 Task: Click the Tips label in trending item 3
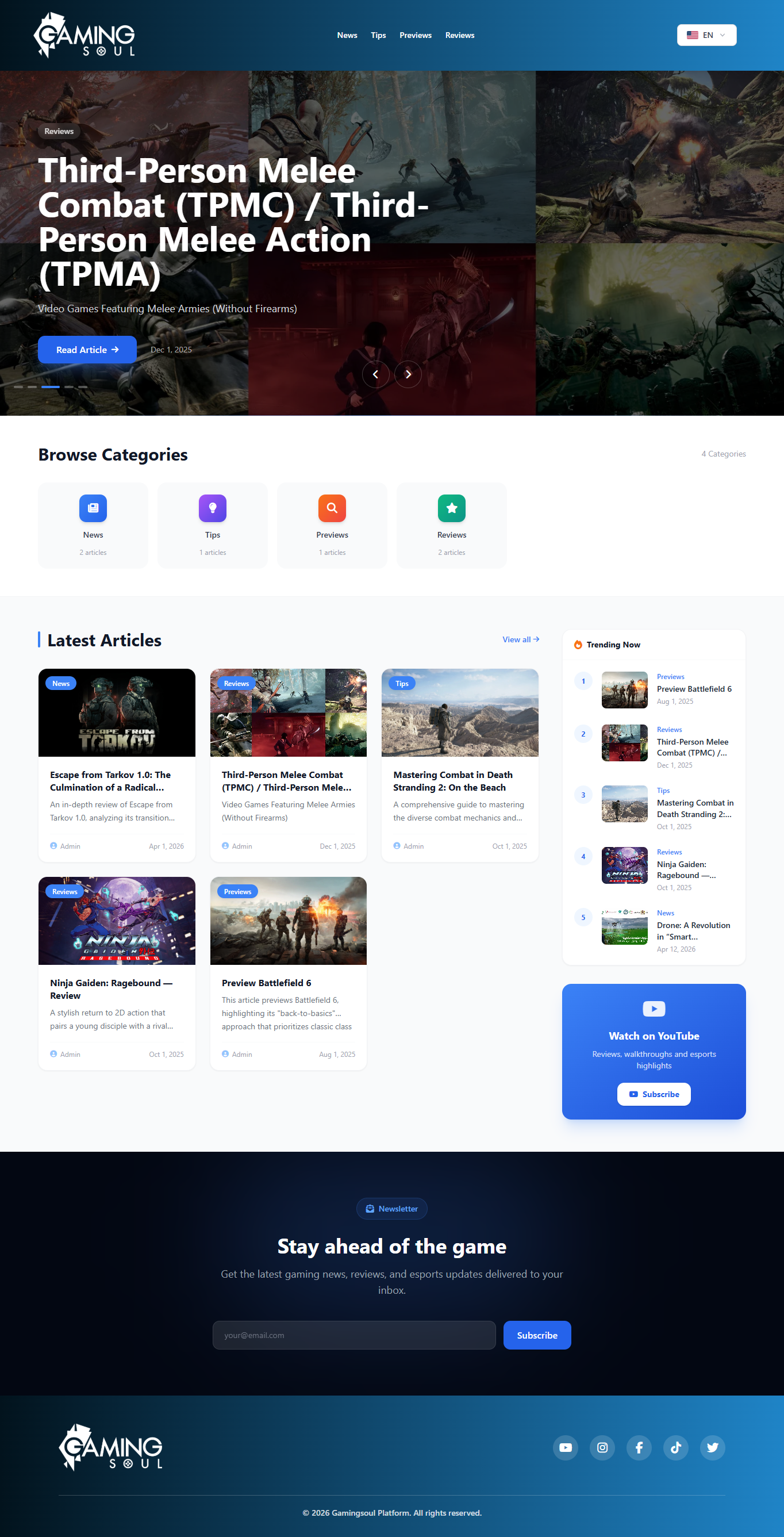pos(663,790)
